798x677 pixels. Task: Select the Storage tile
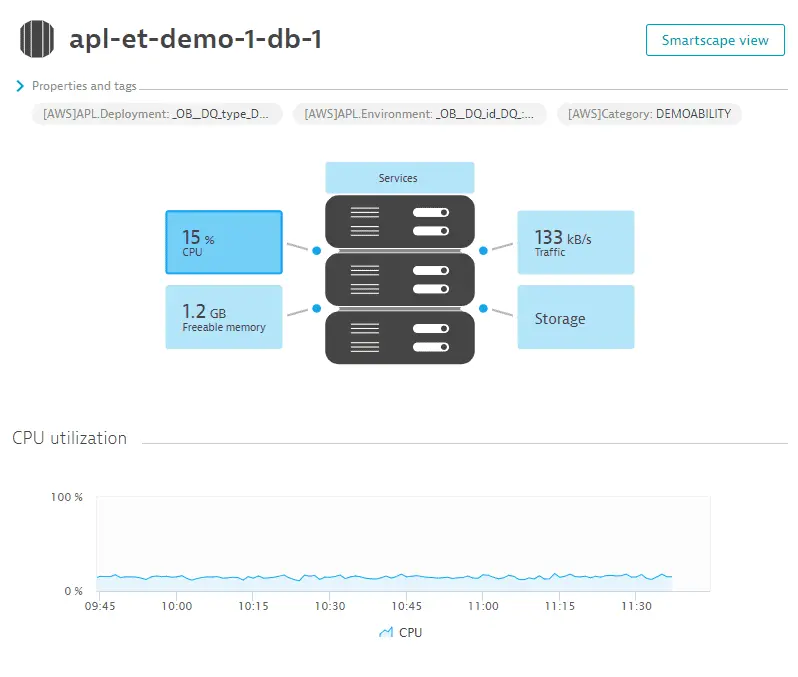(576, 317)
